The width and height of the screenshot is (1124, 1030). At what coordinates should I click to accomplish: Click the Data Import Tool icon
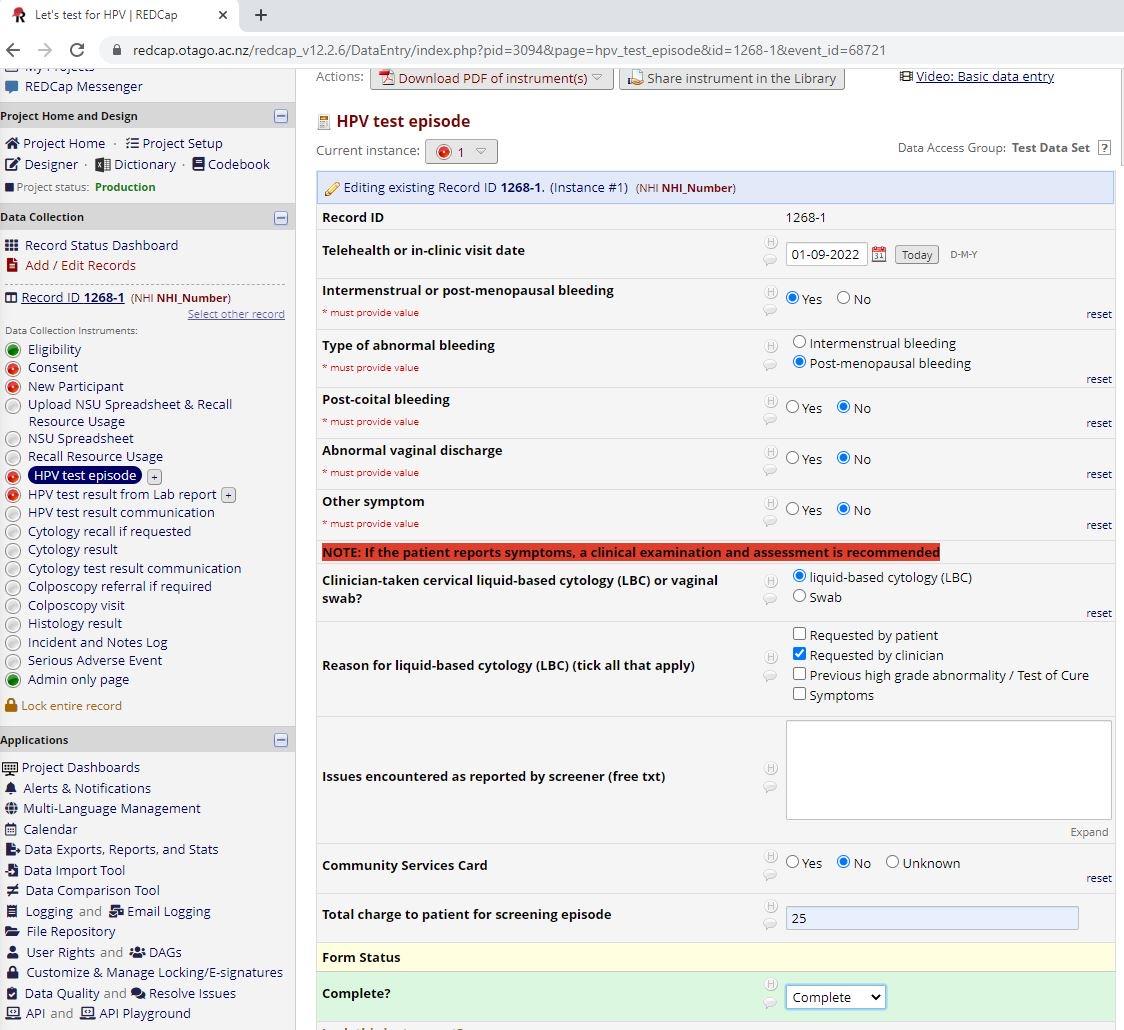click(11, 870)
